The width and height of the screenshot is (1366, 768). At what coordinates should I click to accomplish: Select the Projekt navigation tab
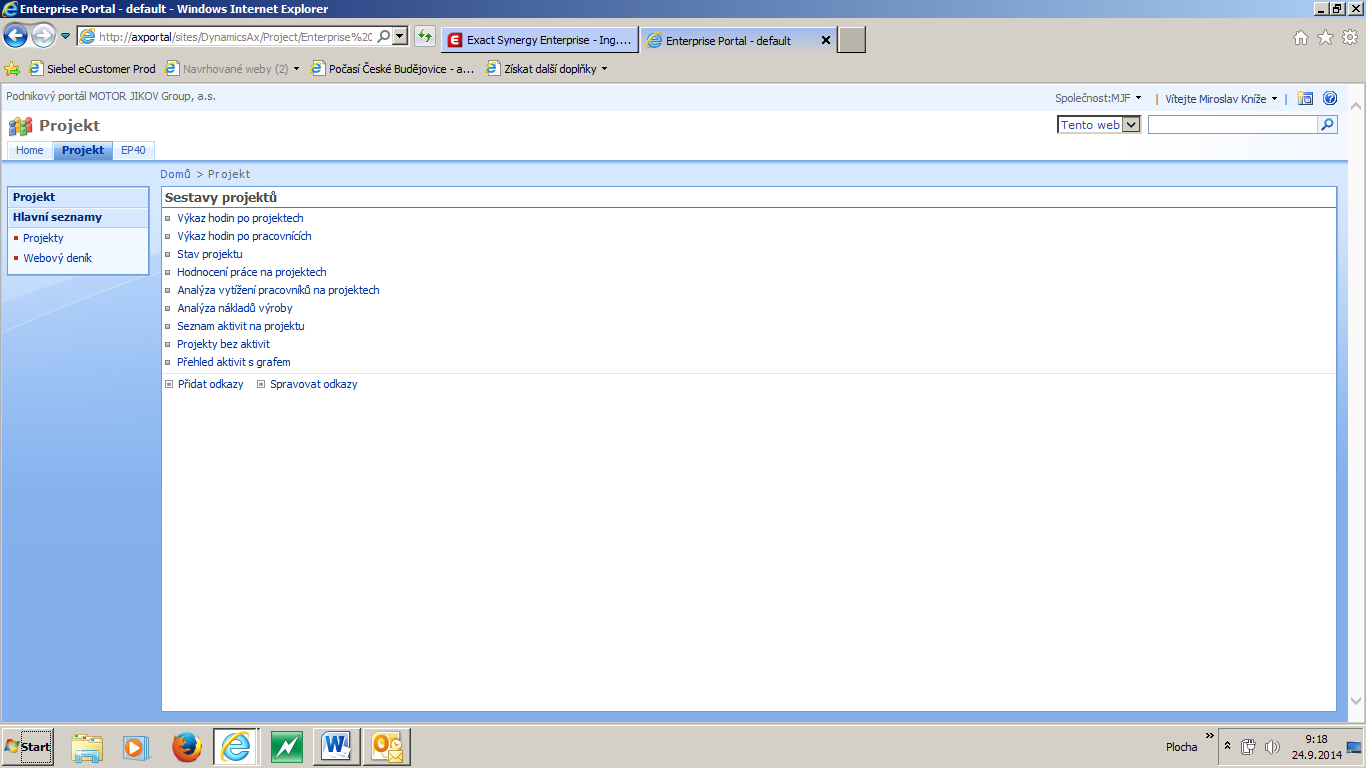pyautogui.click(x=83, y=150)
